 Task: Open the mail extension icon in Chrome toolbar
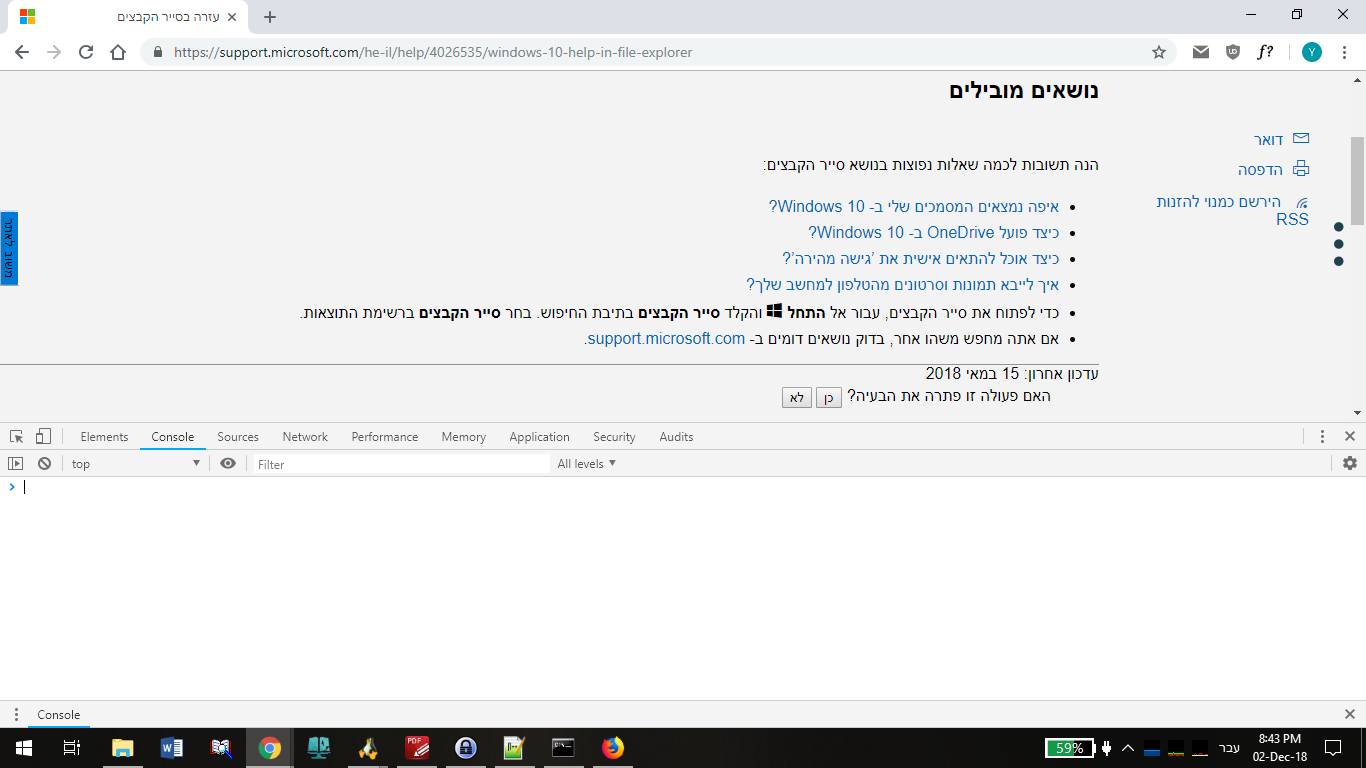pos(1201,52)
